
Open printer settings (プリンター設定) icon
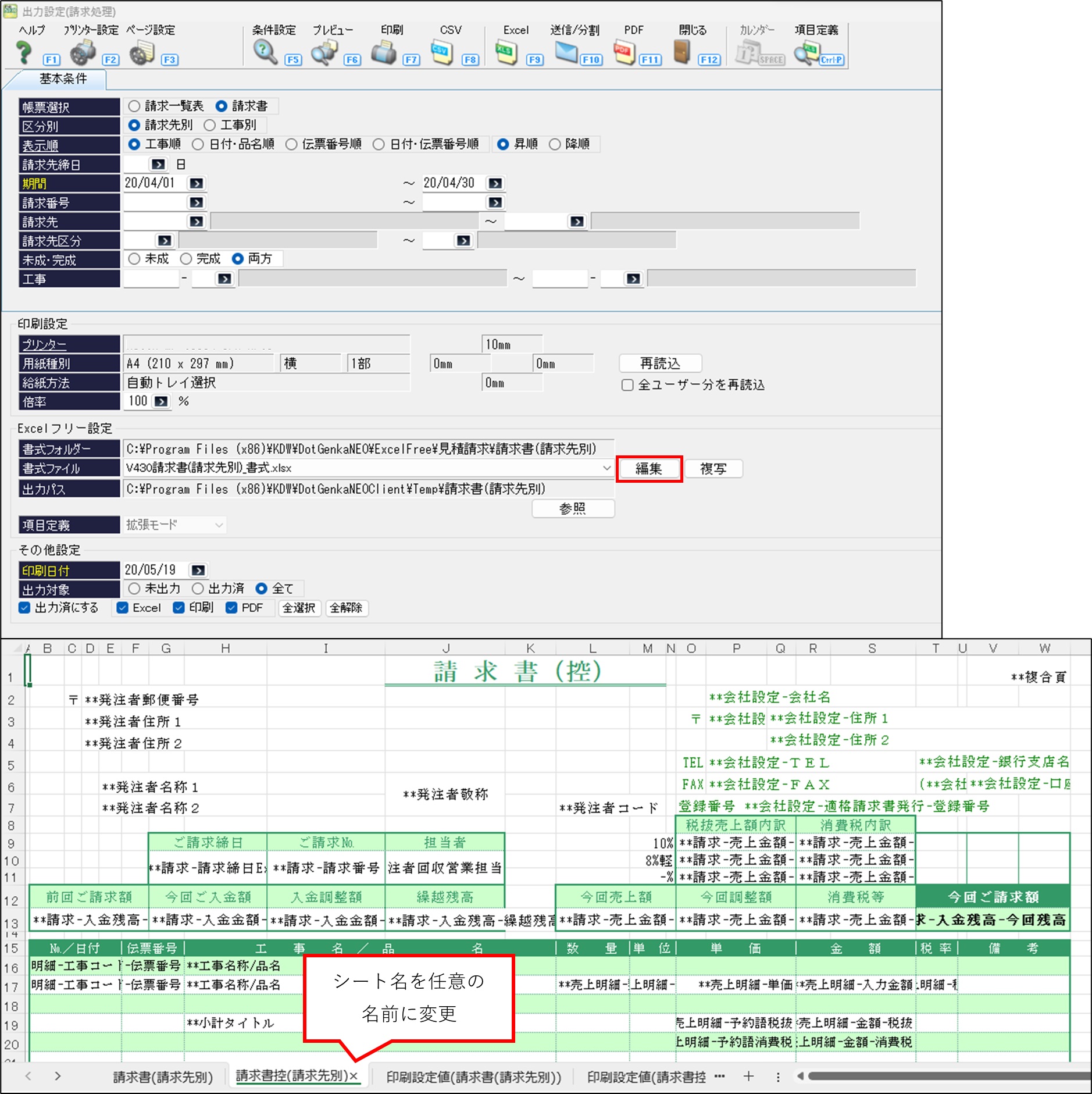(x=83, y=54)
